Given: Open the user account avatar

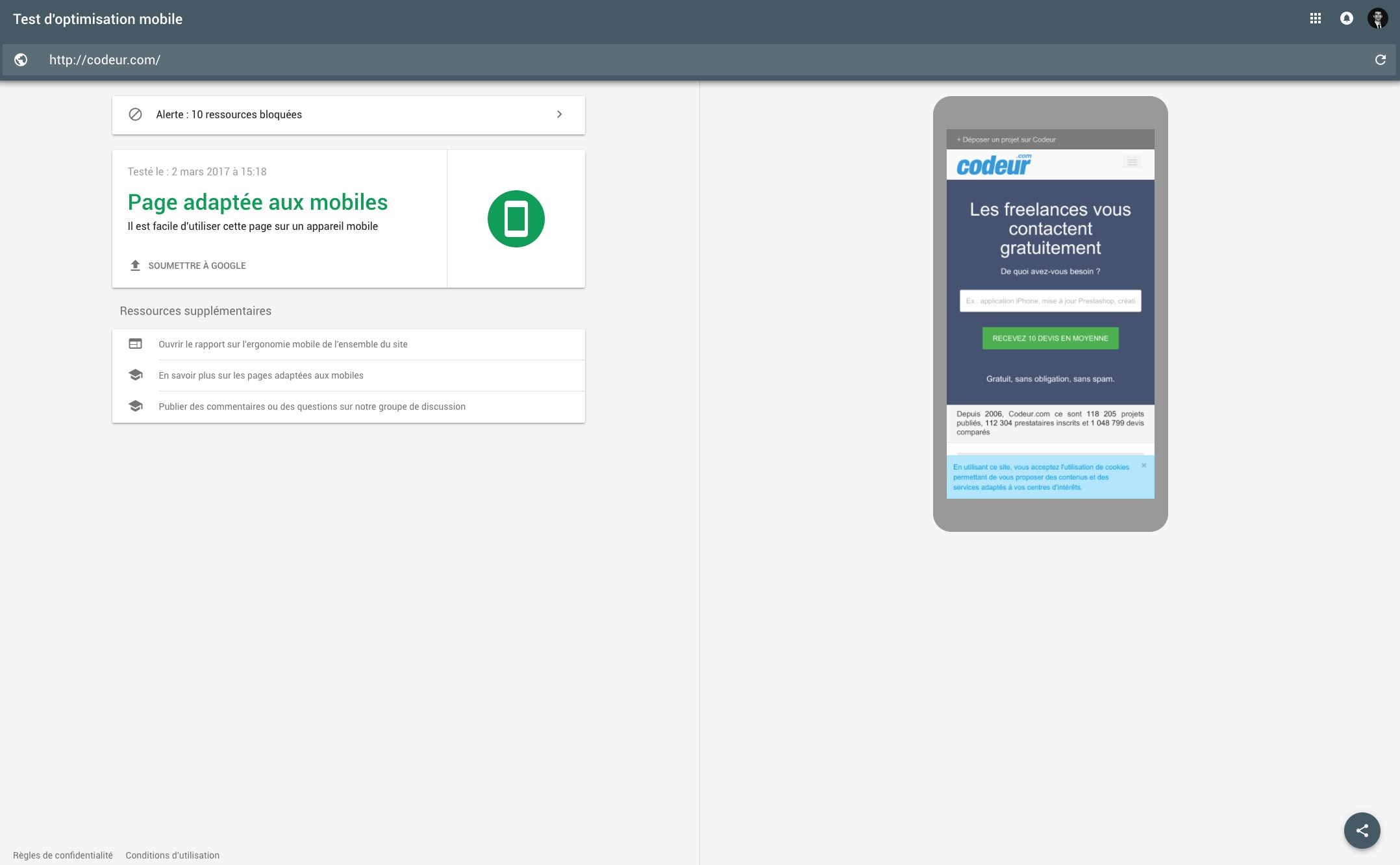Looking at the screenshot, I should [1377, 19].
